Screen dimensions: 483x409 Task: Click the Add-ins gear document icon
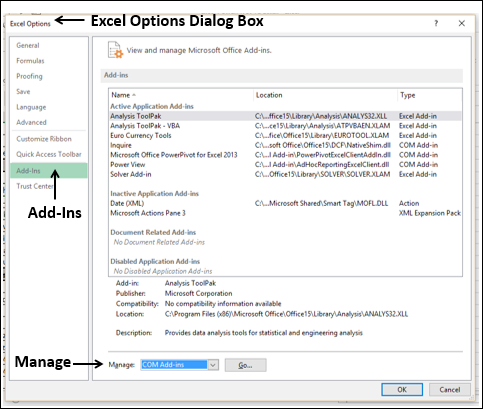click(116, 50)
